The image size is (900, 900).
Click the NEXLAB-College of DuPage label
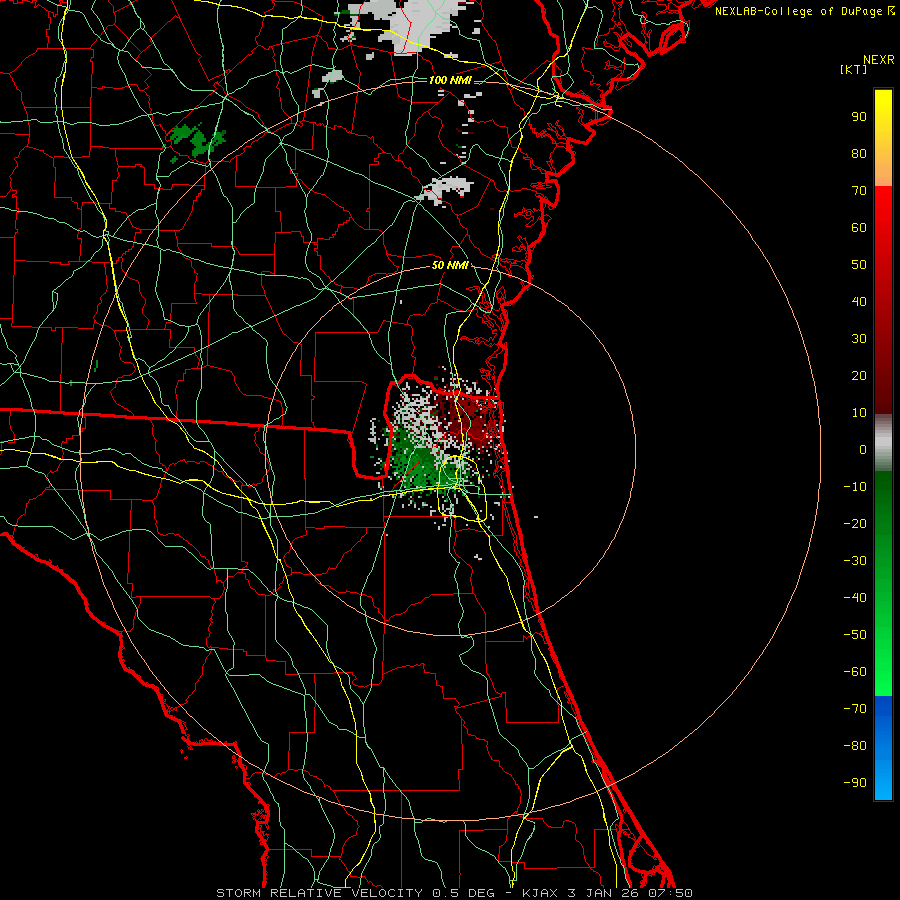point(800,11)
